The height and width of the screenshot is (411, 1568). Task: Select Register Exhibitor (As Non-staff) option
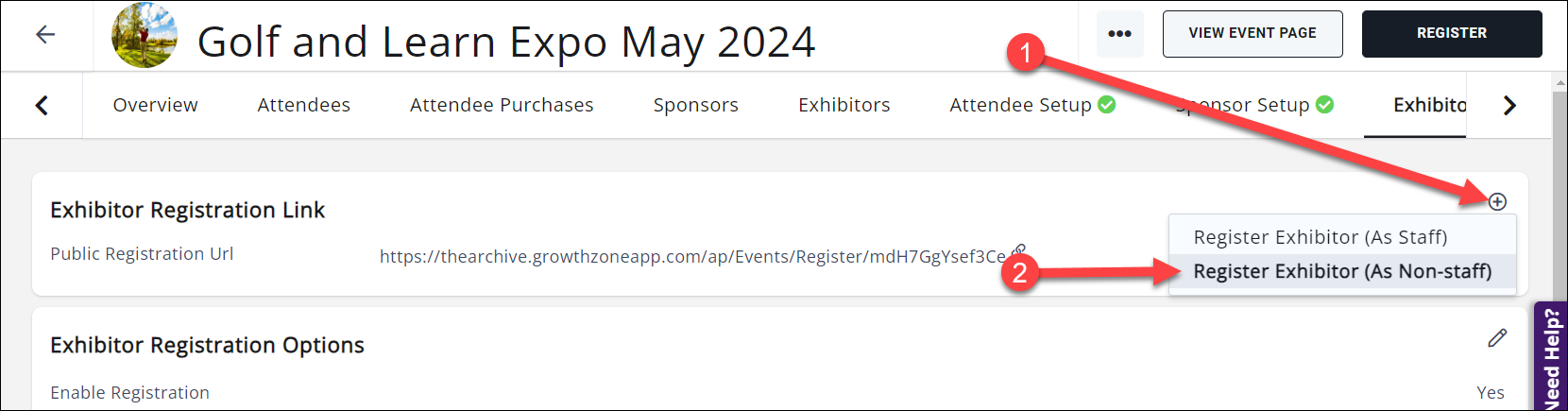(1341, 272)
